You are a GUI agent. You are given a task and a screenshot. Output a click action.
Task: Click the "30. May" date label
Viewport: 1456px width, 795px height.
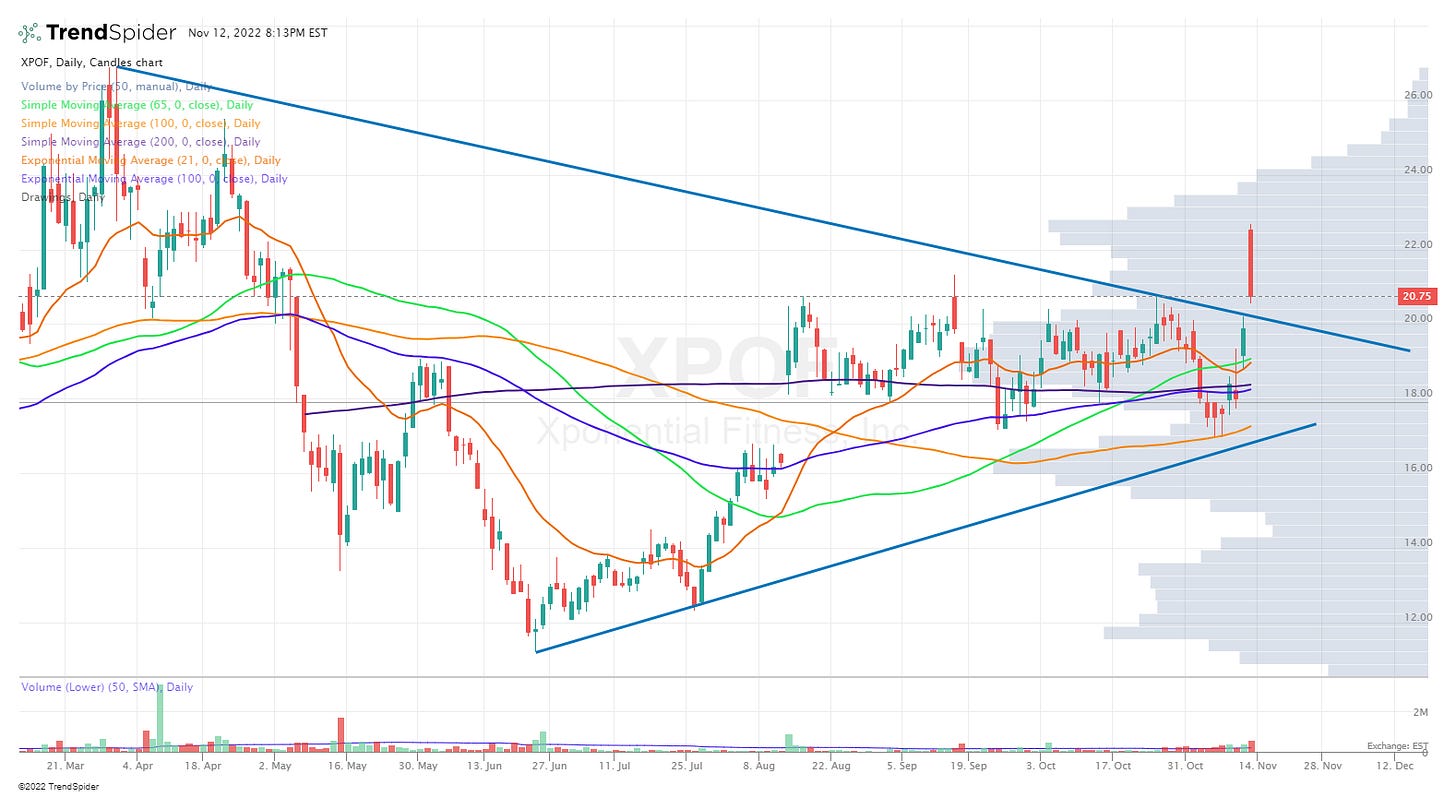(418, 765)
